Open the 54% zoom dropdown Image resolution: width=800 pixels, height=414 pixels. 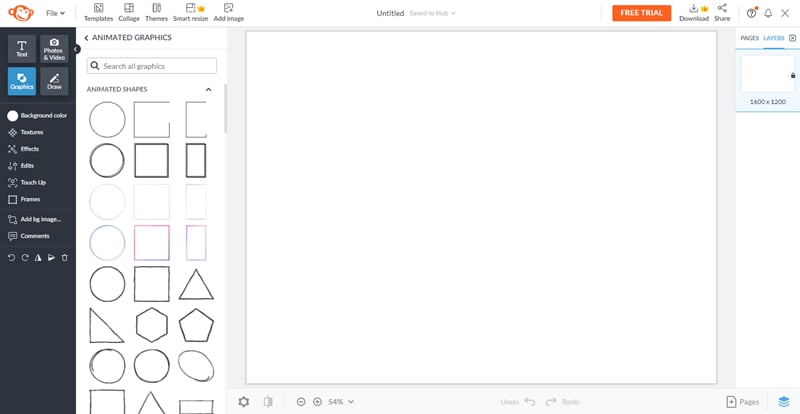tap(341, 402)
